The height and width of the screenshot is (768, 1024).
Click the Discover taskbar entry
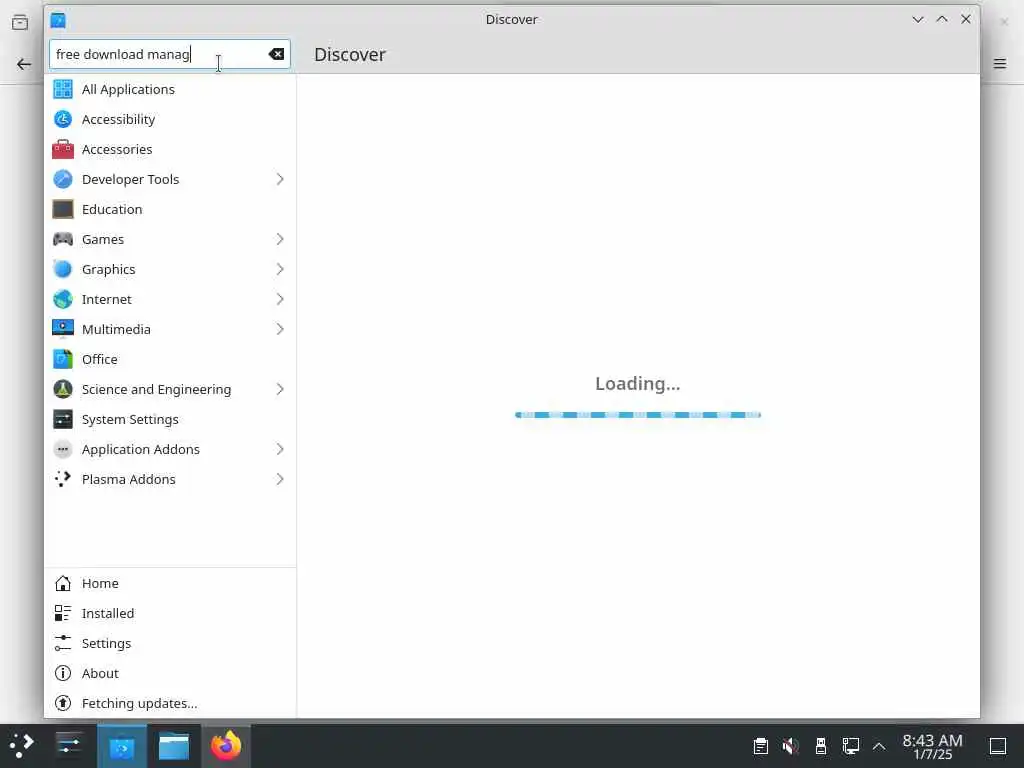[121, 746]
